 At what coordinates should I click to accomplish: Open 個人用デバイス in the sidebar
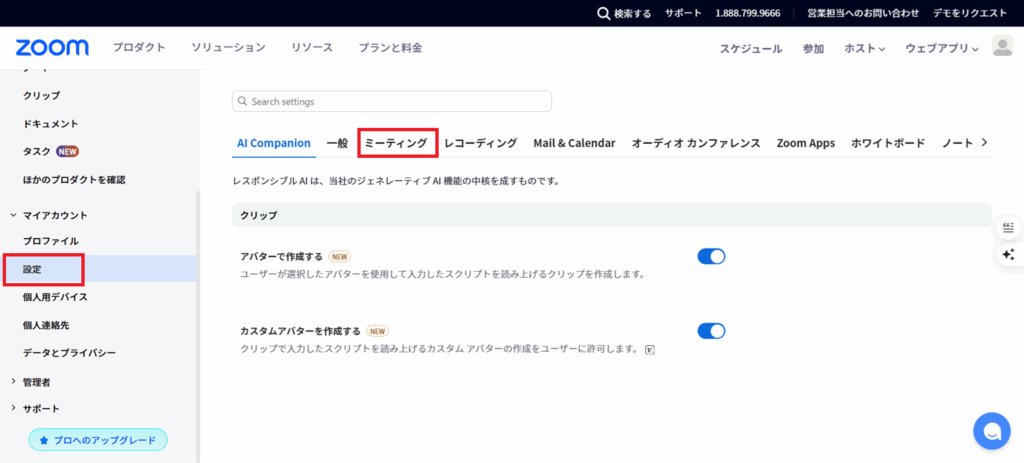[x=55, y=297]
